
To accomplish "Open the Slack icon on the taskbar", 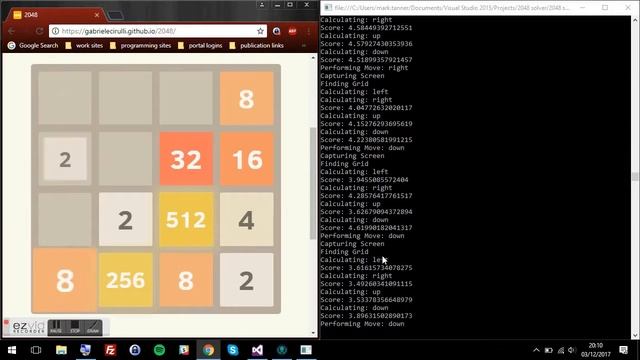I will click(184, 350).
